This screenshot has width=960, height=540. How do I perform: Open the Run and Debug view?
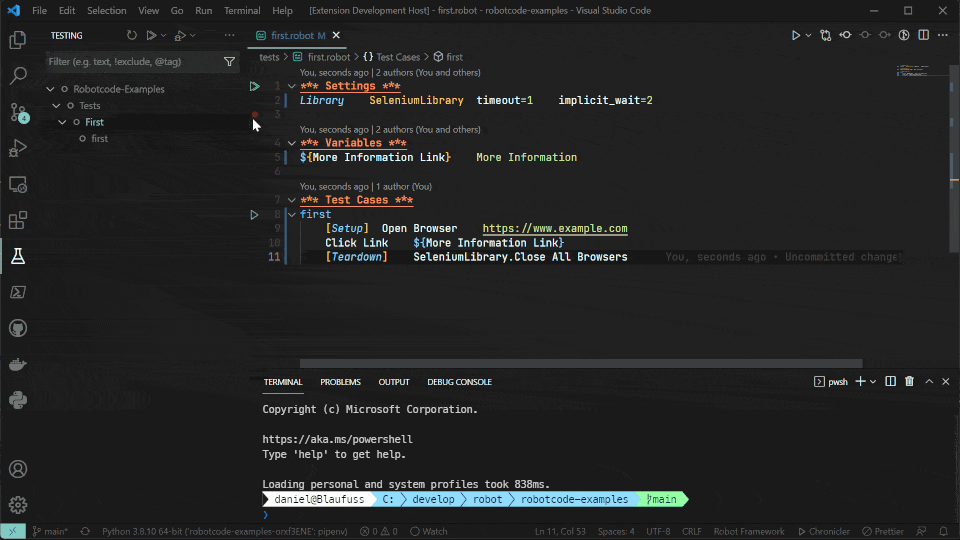point(18,148)
